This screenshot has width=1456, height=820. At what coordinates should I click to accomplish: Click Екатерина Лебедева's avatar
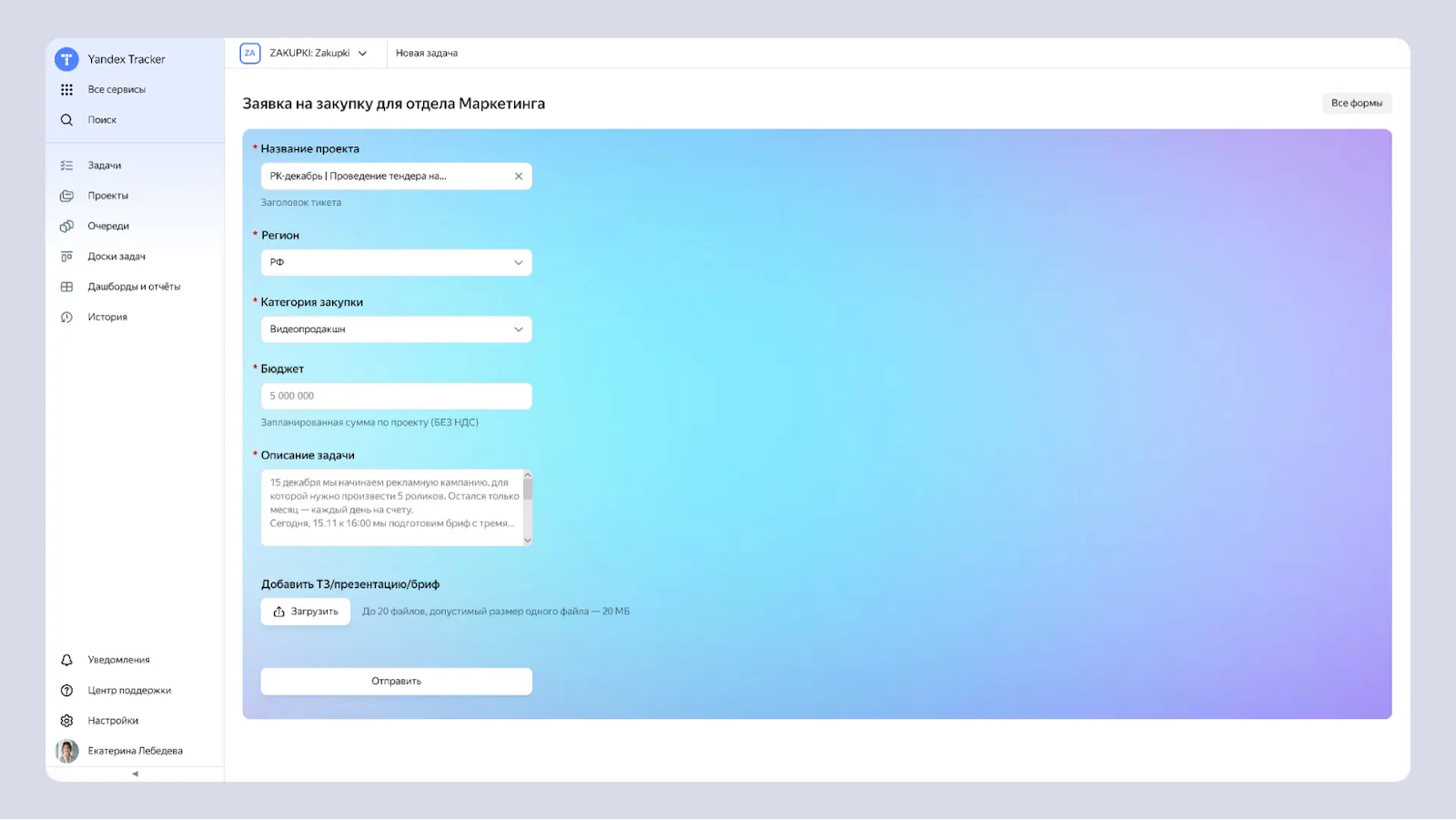pyautogui.click(x=66, y=751)
